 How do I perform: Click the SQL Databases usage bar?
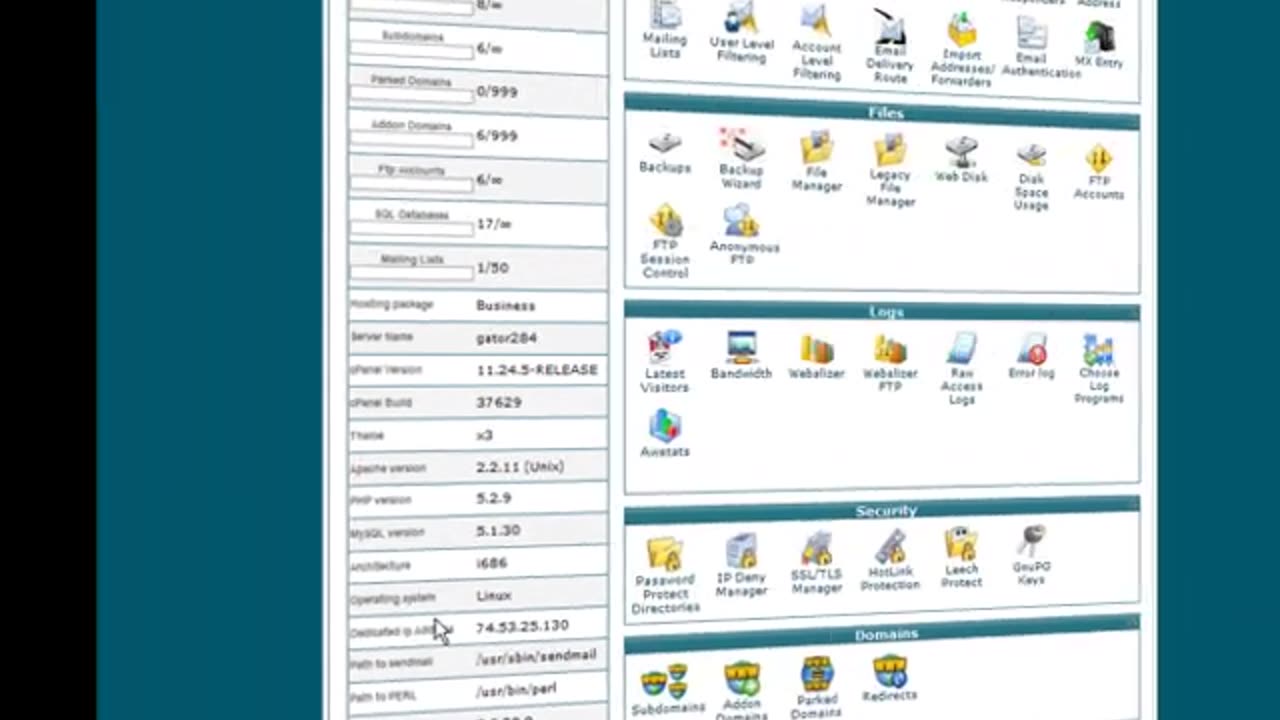[x=411, y=230]
